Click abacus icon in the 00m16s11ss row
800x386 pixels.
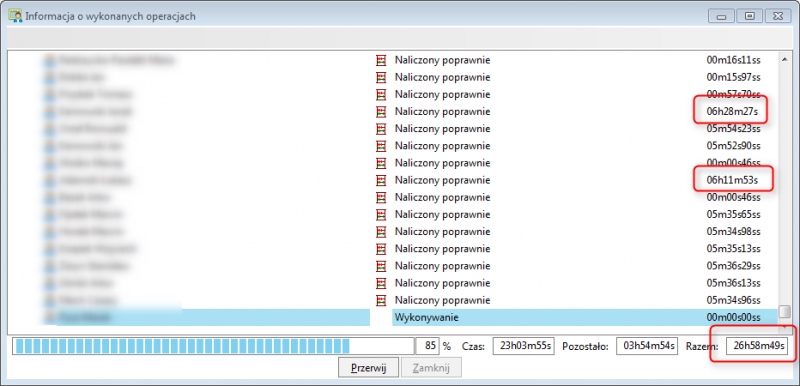381,60
